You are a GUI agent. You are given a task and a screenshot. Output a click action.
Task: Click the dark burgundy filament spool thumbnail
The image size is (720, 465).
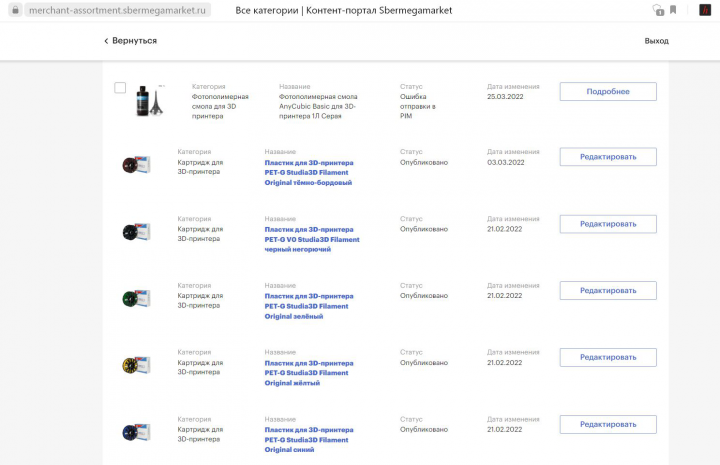coord(136,164)
